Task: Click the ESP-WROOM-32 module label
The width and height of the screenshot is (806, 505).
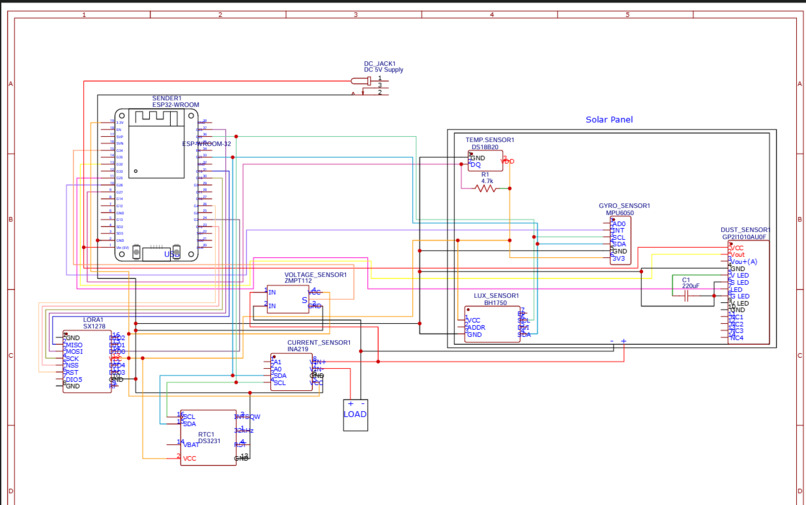Action: coord(207,144)
